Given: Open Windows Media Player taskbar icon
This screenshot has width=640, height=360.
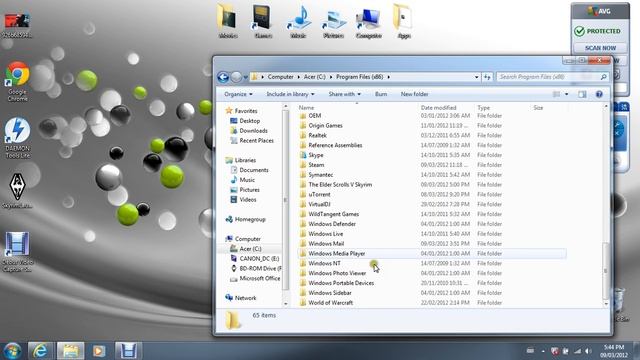Looking at the screenshot, I should point(99,351).
